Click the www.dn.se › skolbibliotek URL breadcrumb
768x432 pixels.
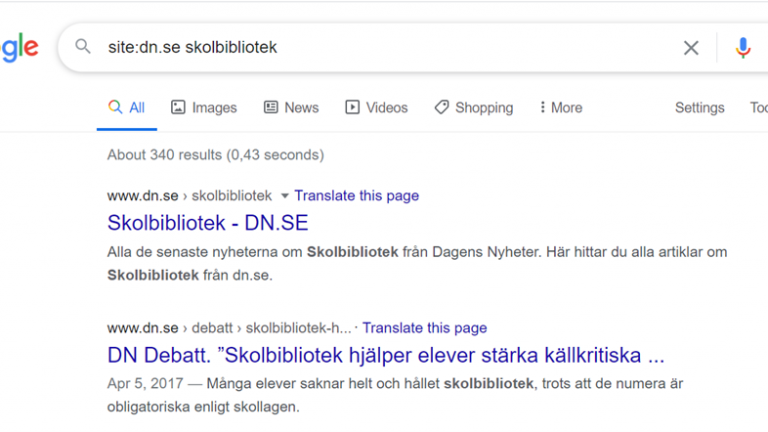(x=190, y=196)
